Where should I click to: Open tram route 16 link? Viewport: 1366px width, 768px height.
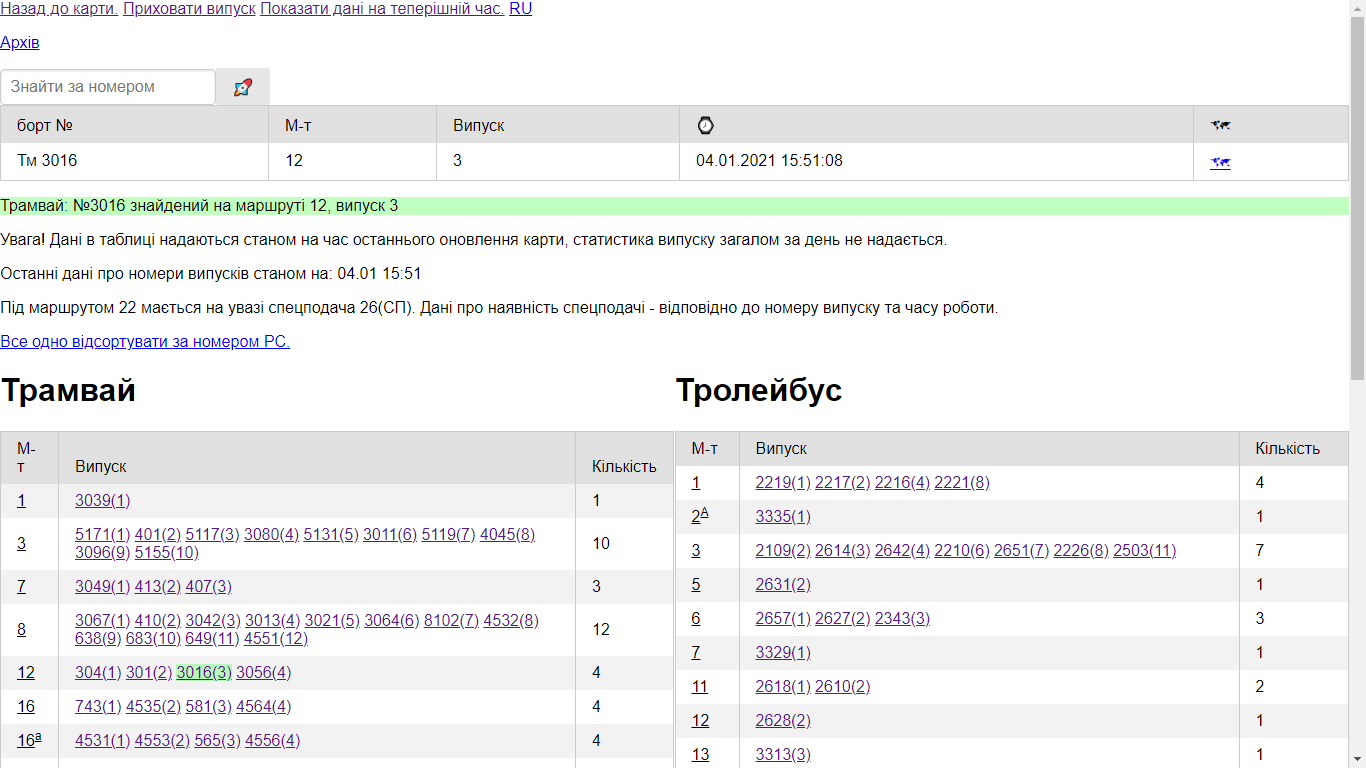pyautogui.click(x=26, y=707)
